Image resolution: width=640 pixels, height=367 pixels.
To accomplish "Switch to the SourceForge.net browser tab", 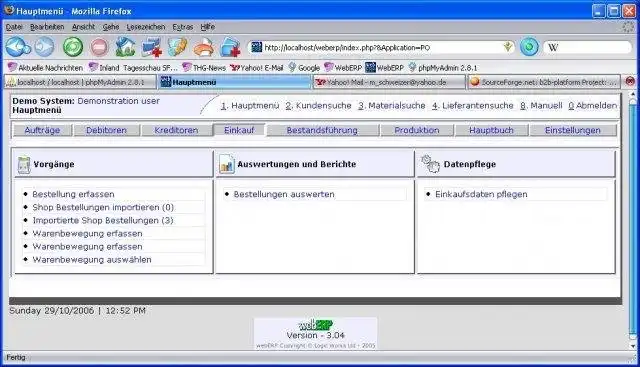I will pos(544,82).
